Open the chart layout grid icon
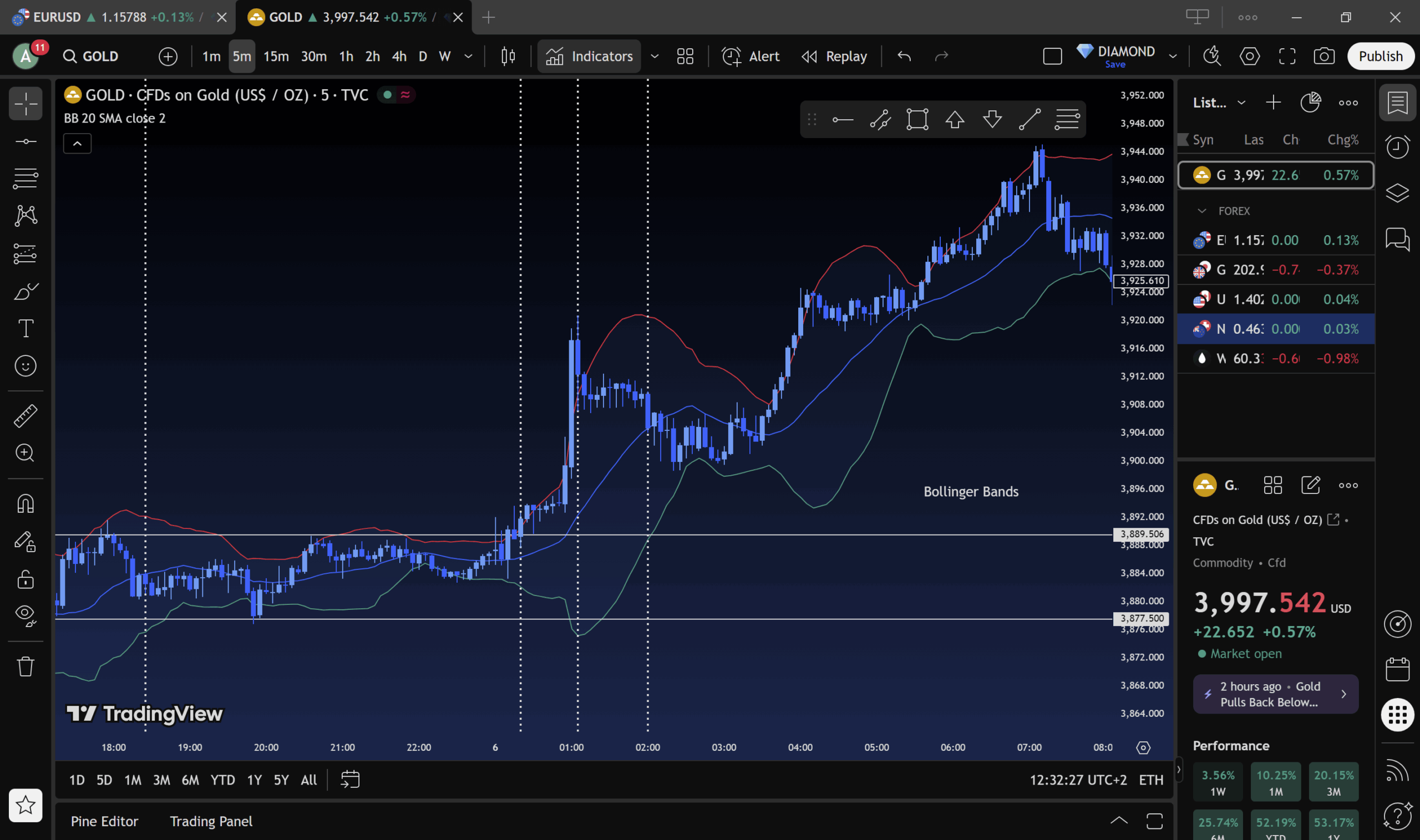The image size is (1420, 840). coord(685,56)
